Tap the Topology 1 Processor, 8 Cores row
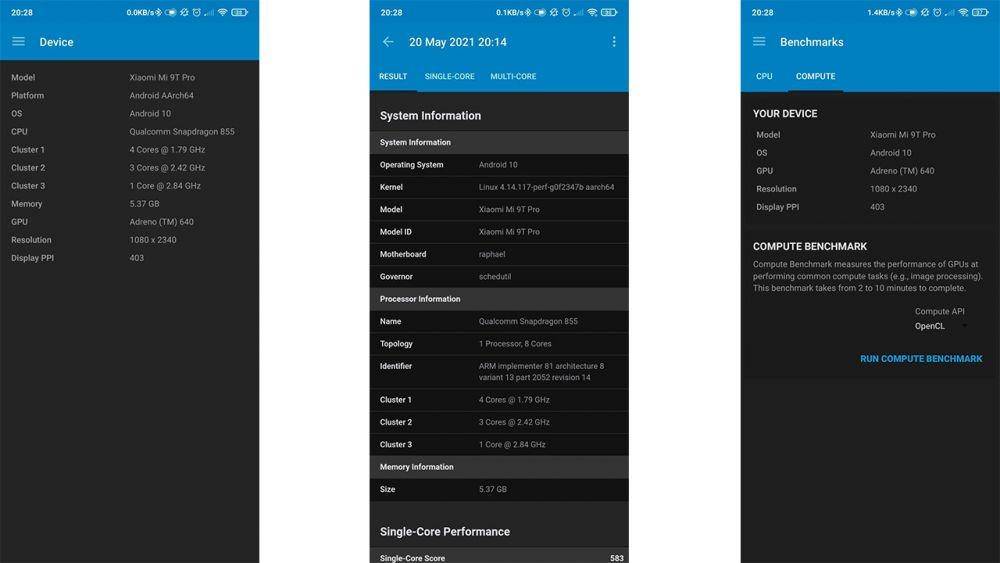 click(x=499, y=344)
